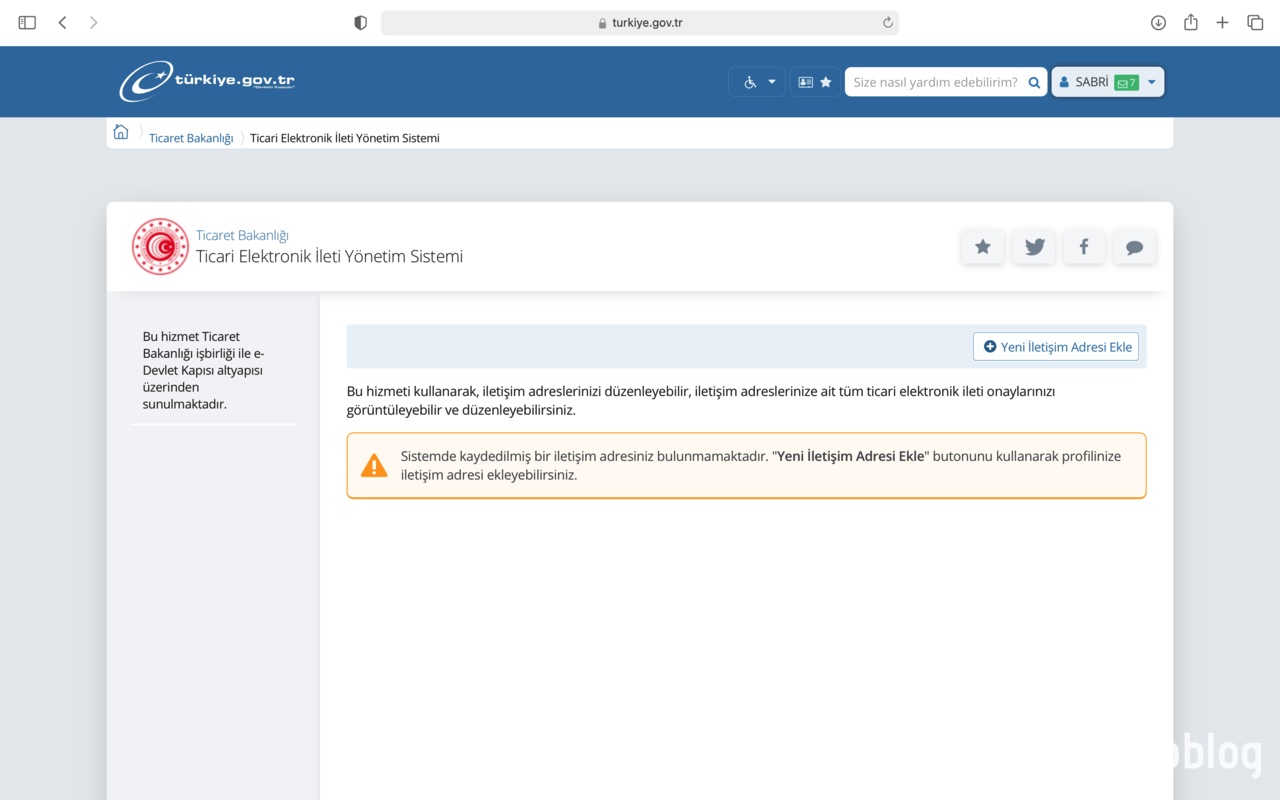The height and width of the screenshot is (800, 1280).
Task: Open the privacy shield icon in Safari
Action: click(x=361, y=22)
